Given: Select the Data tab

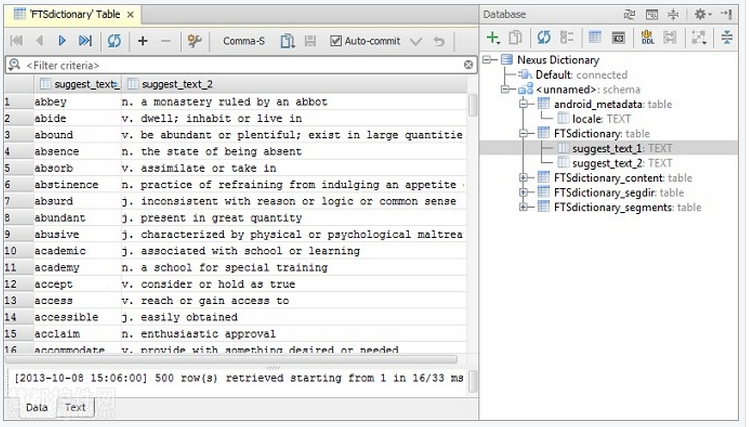Looking at the screenshot, I should point(37,407).
